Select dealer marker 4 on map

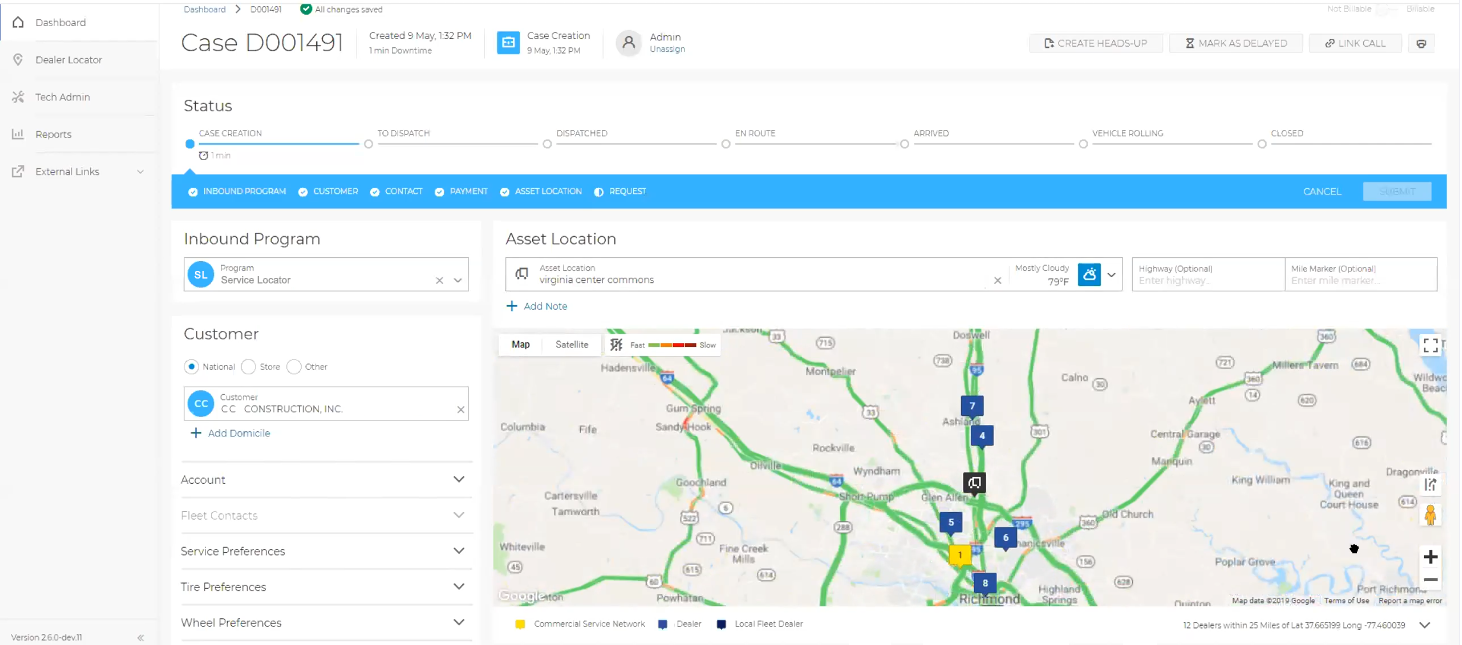[982, 436]
